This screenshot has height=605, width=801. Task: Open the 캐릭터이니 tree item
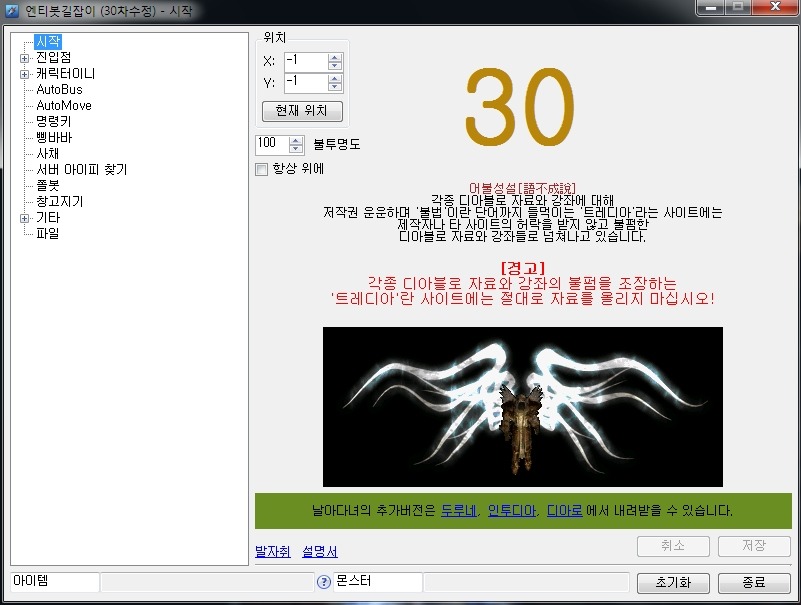pos(65,74)
